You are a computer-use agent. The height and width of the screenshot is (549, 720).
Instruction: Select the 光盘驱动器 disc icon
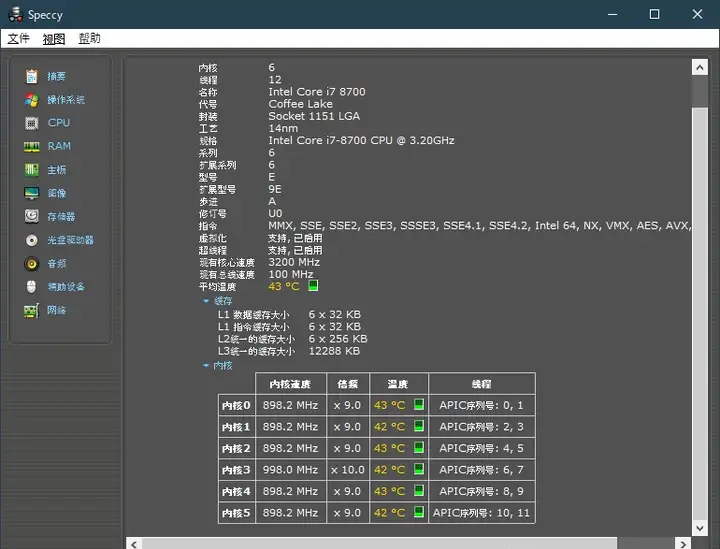pos(31,240)
